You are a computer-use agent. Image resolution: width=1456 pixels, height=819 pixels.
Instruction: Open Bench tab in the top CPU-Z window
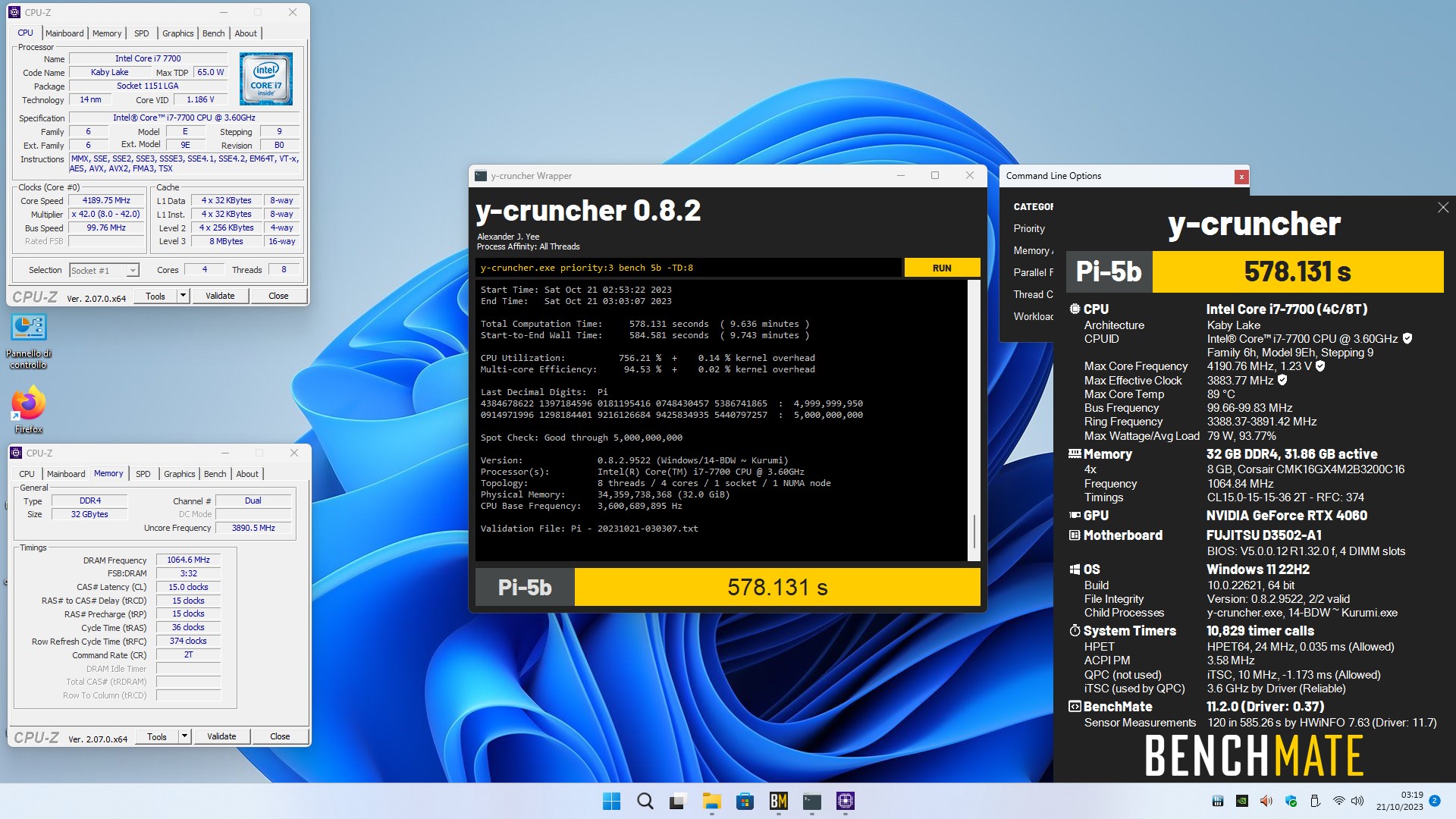214,33
